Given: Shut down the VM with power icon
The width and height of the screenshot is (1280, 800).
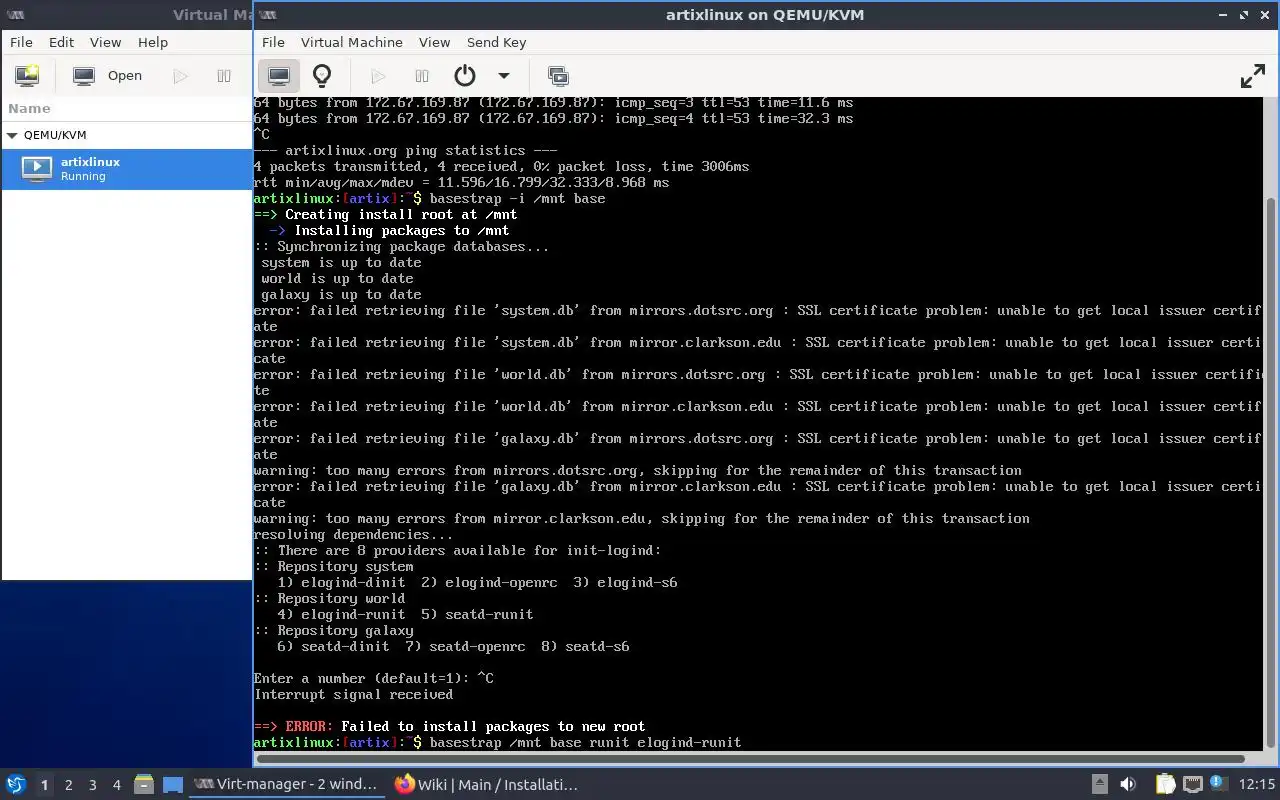Looking at the screenshot, I should (x=464, y=76).
